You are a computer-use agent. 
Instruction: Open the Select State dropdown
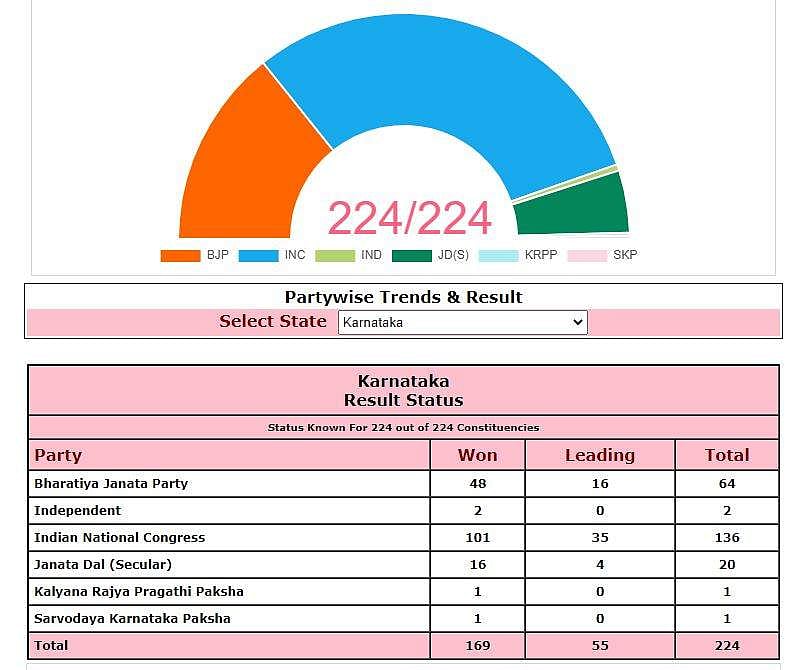[462, 322]
